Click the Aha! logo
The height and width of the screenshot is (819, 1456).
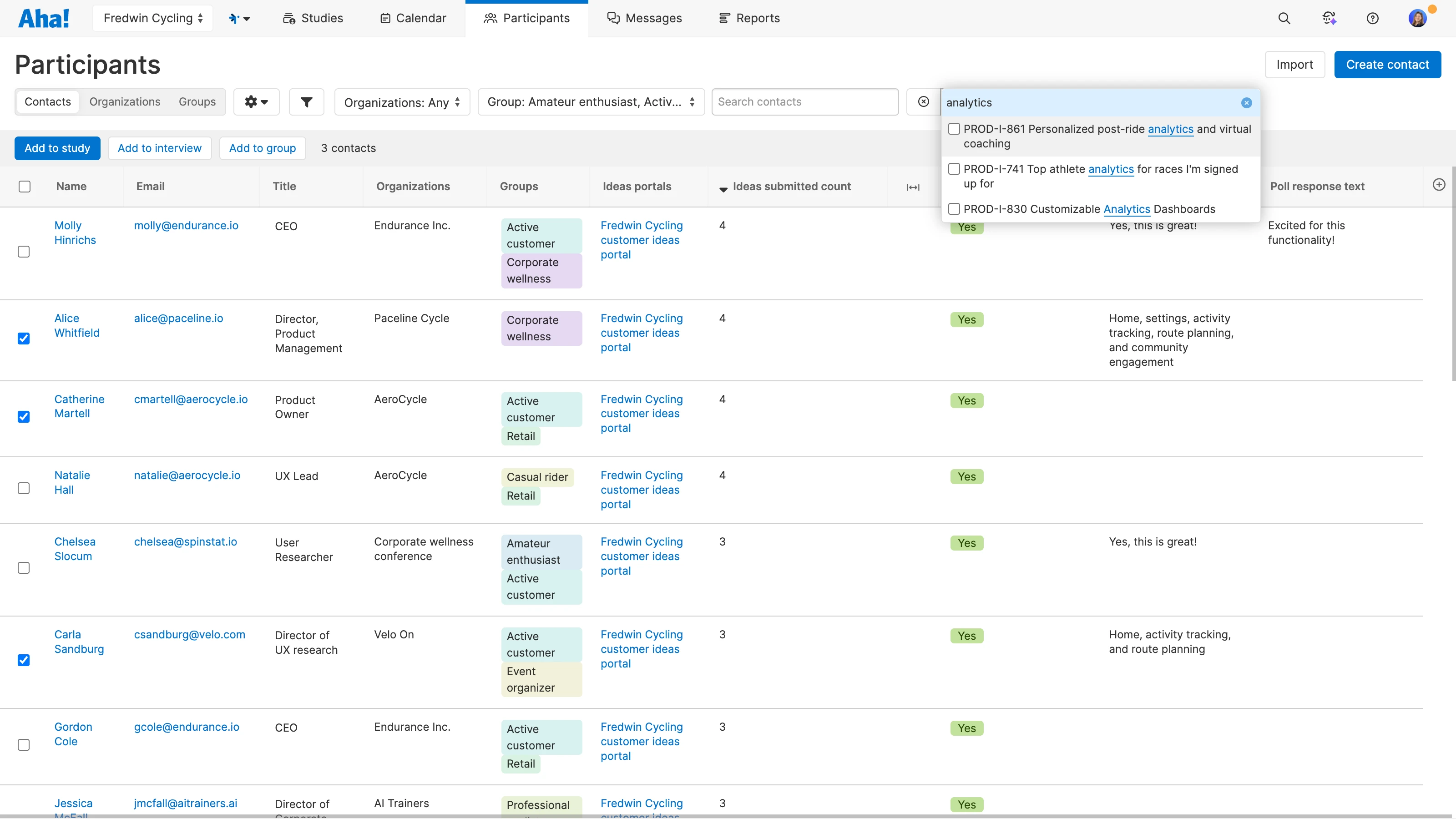44,18
